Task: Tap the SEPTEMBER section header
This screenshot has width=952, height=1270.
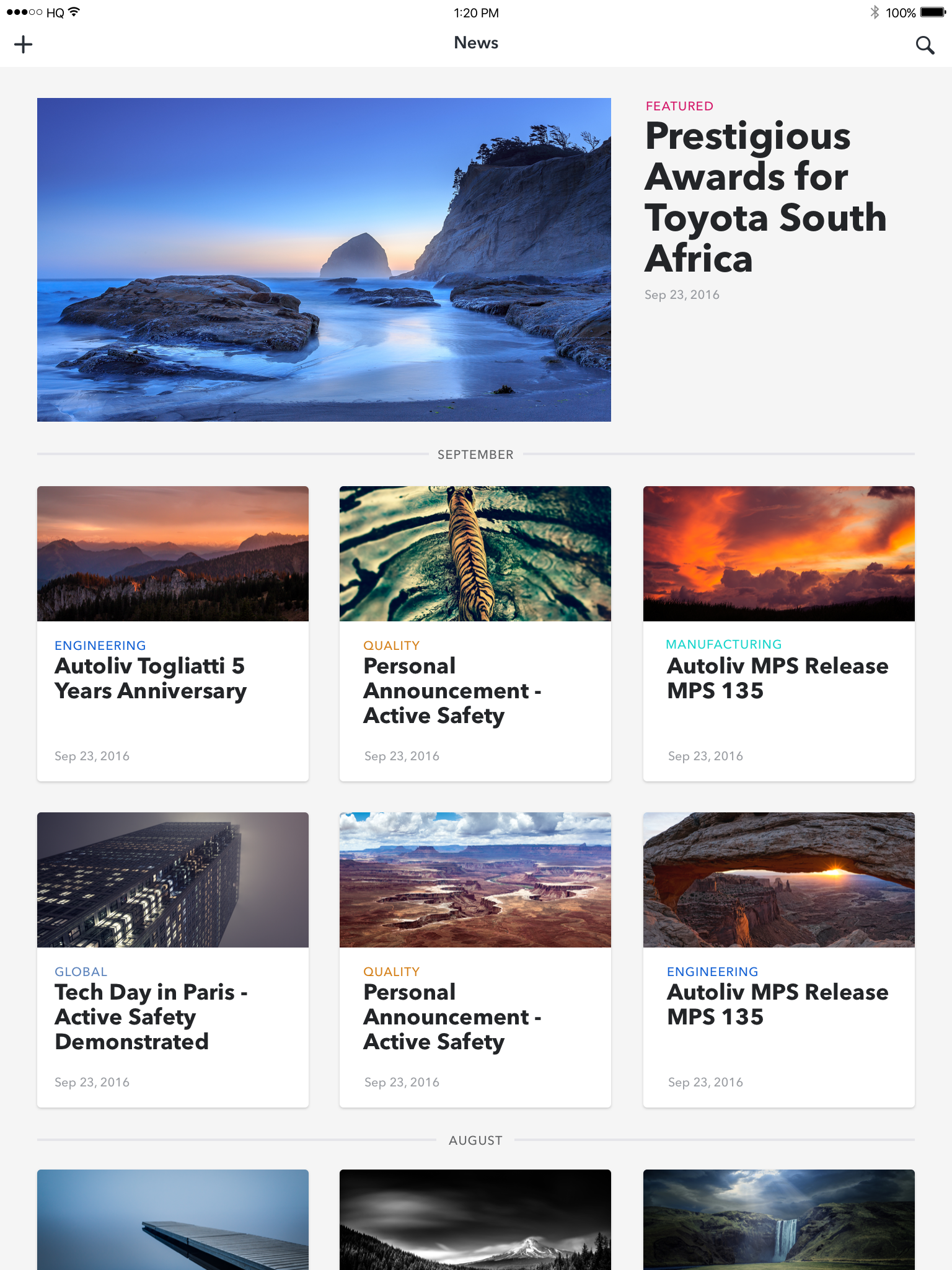Action: [475, 455]
